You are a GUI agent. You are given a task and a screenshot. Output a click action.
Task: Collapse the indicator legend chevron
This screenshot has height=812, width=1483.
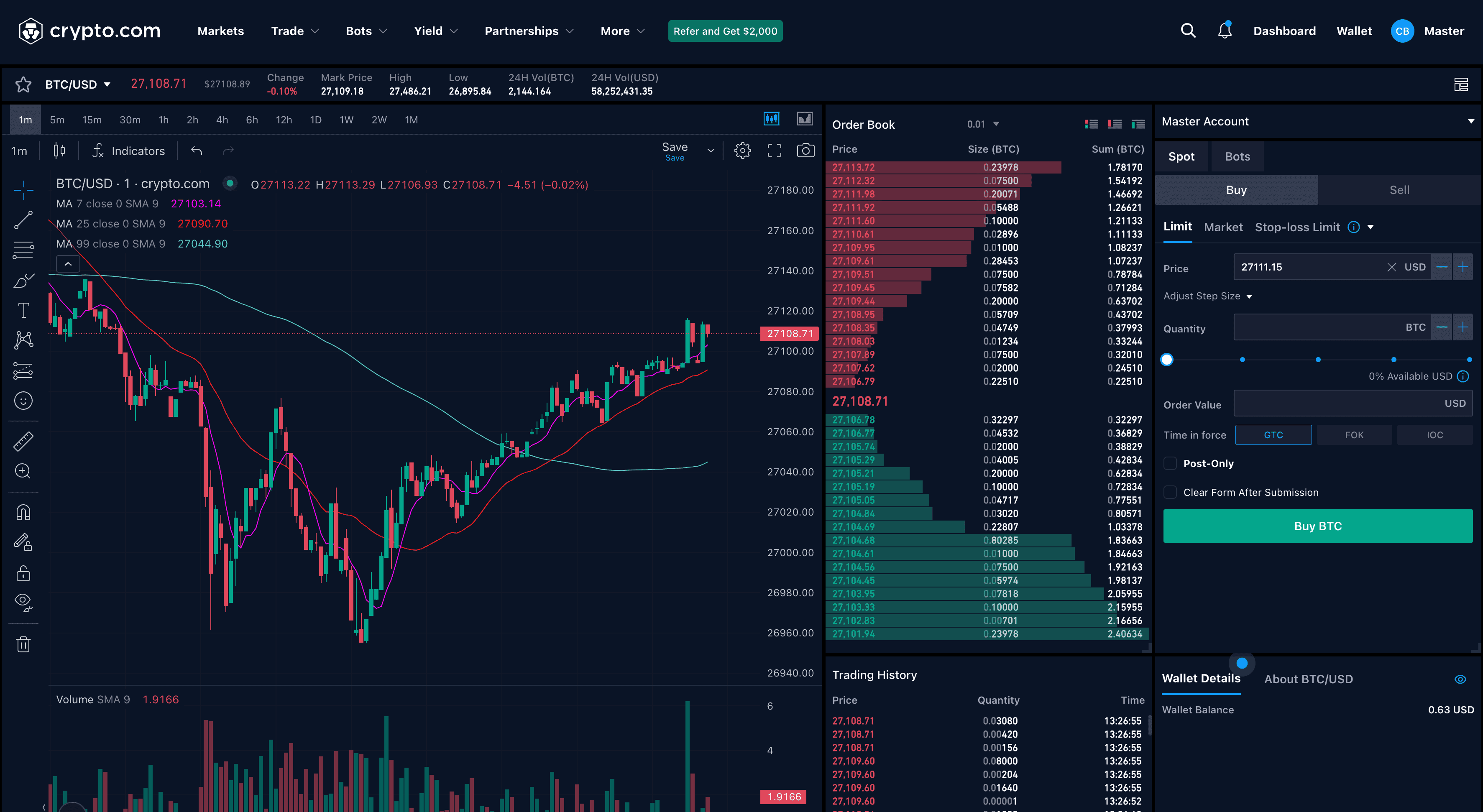[x=68, y=264]
